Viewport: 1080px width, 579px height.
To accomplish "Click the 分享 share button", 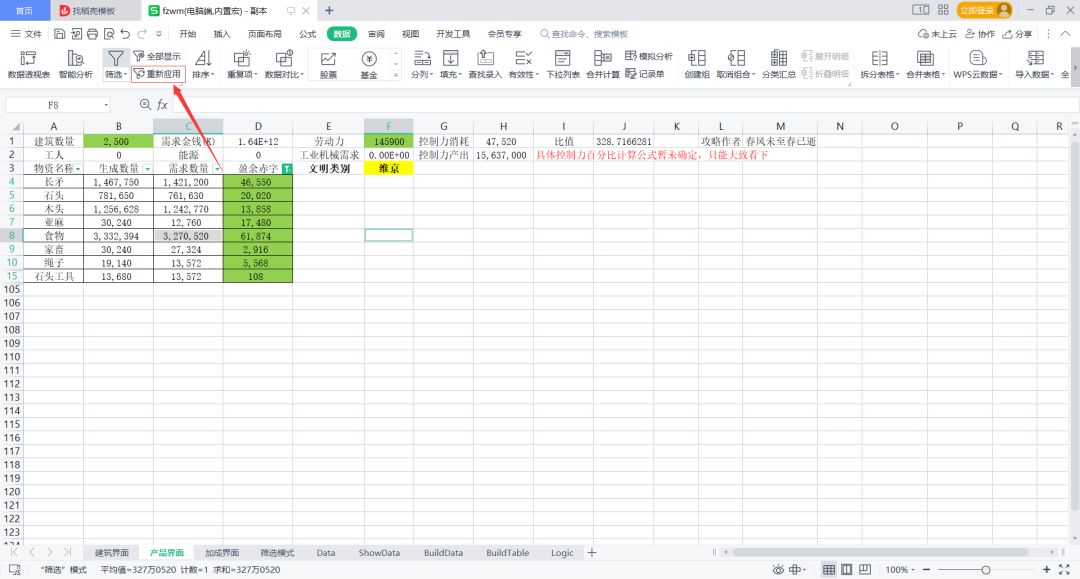I will pos(1017,34).
